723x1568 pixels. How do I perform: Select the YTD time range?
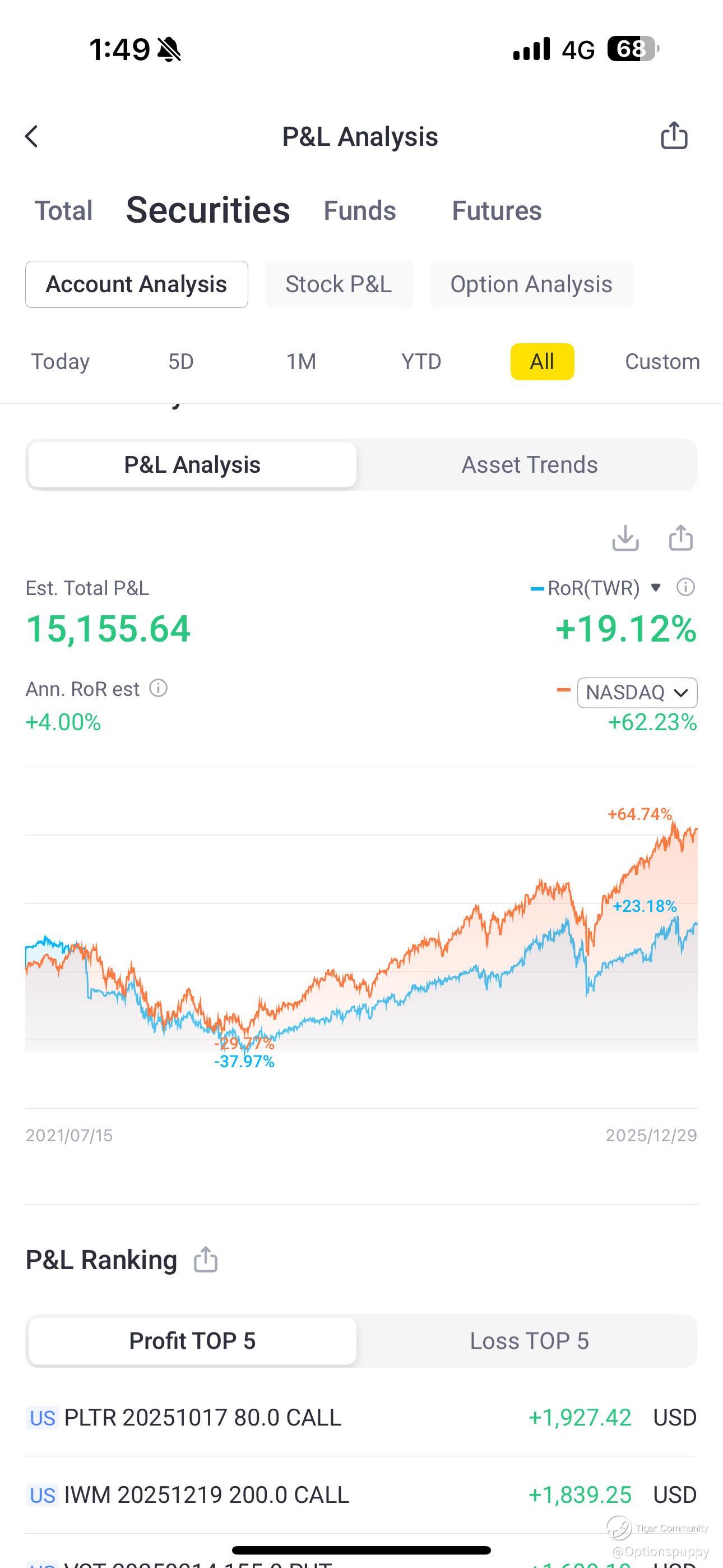[421, 362]
